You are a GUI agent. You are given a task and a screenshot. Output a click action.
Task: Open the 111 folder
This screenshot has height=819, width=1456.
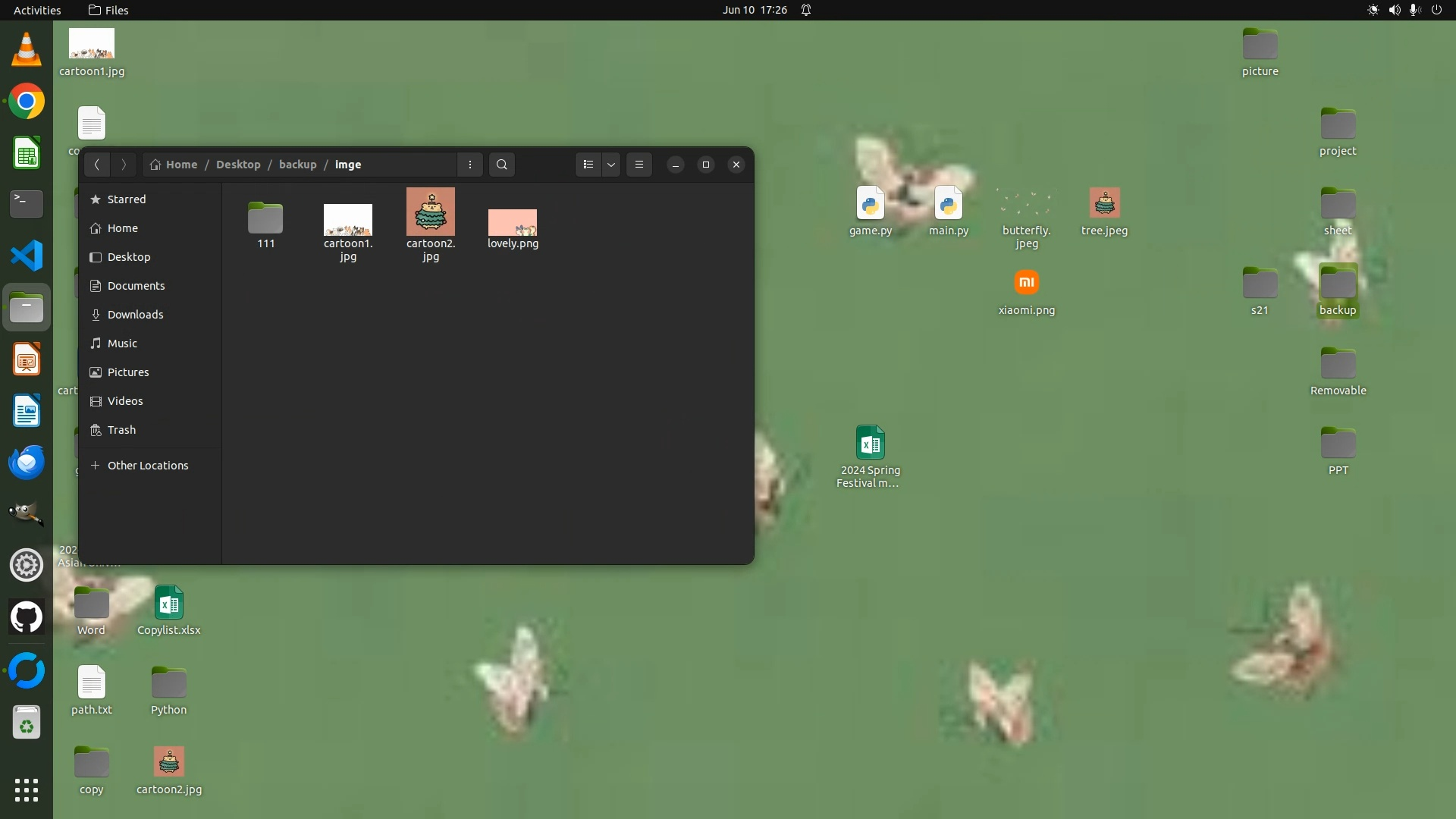pos(265,218)
